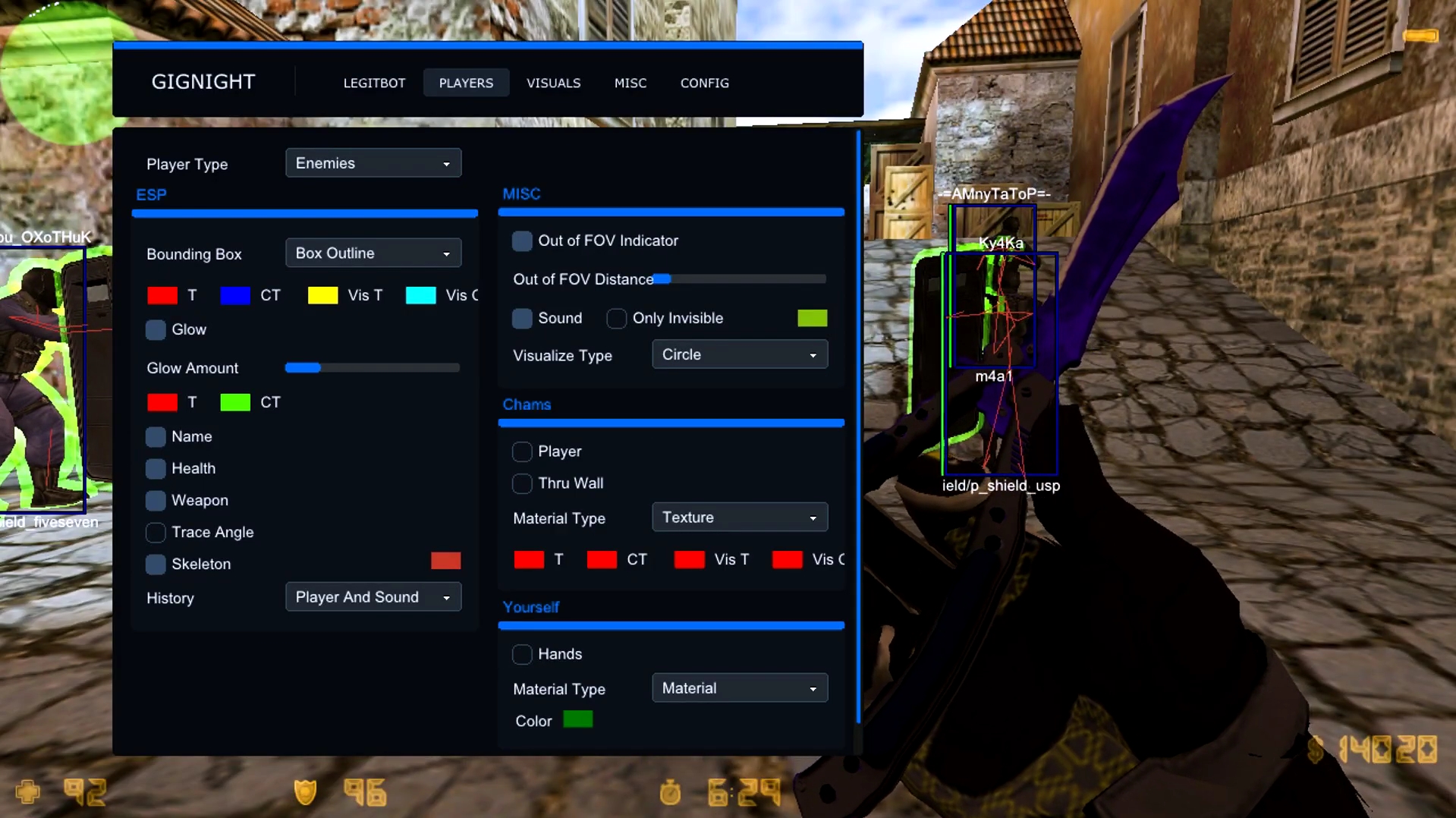
Task: Click the money amount 14020
Action: 1388,749
